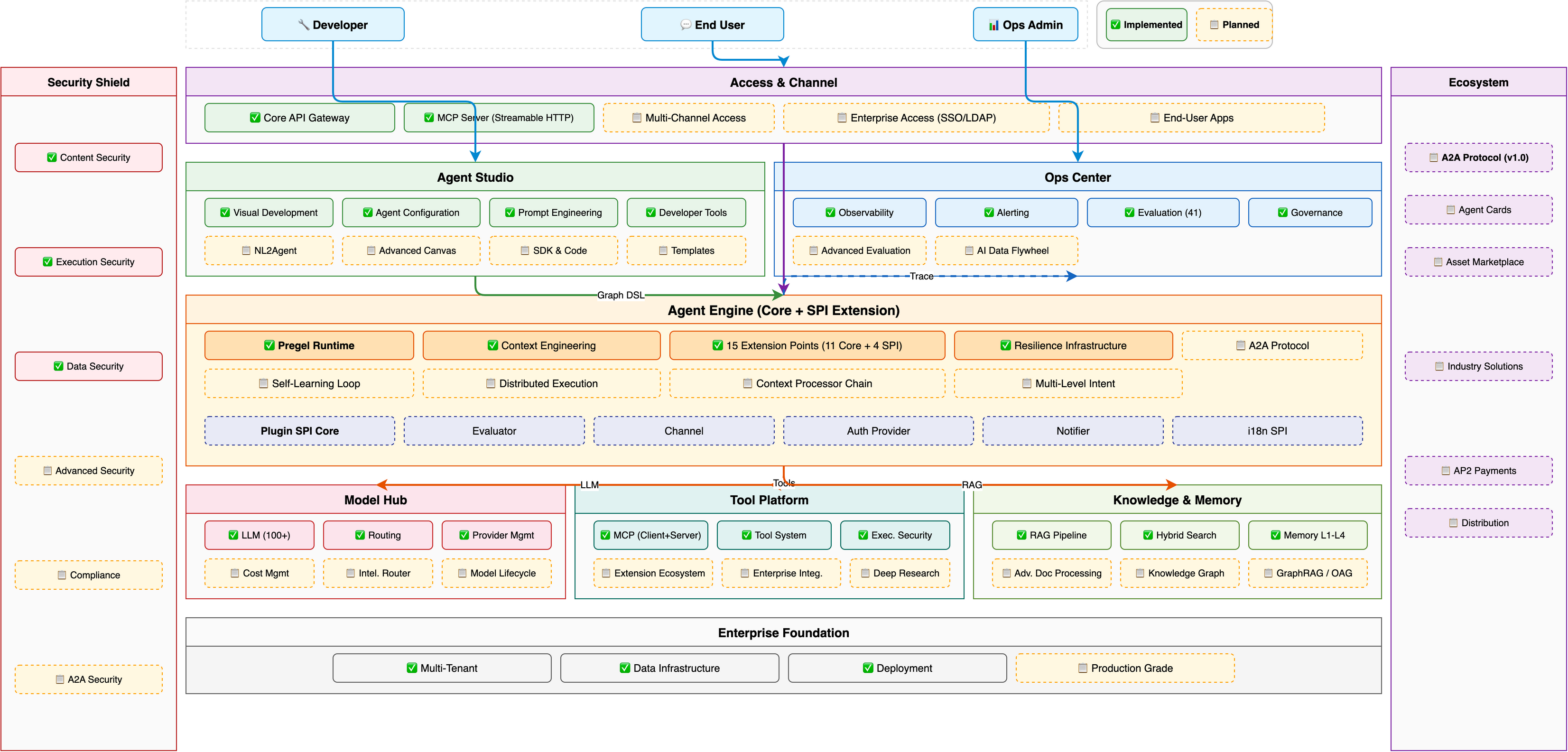Click the Enterprise Foundation section title

[x=783, y=632]
